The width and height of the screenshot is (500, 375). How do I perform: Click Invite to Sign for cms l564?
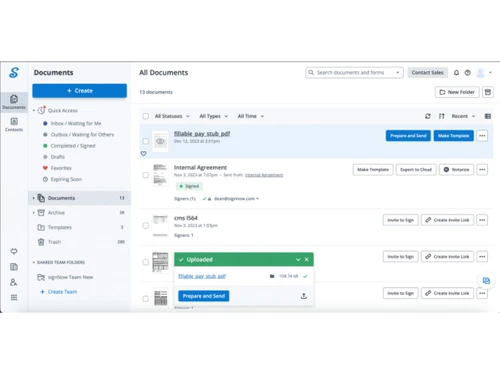[x=400, y=220]
